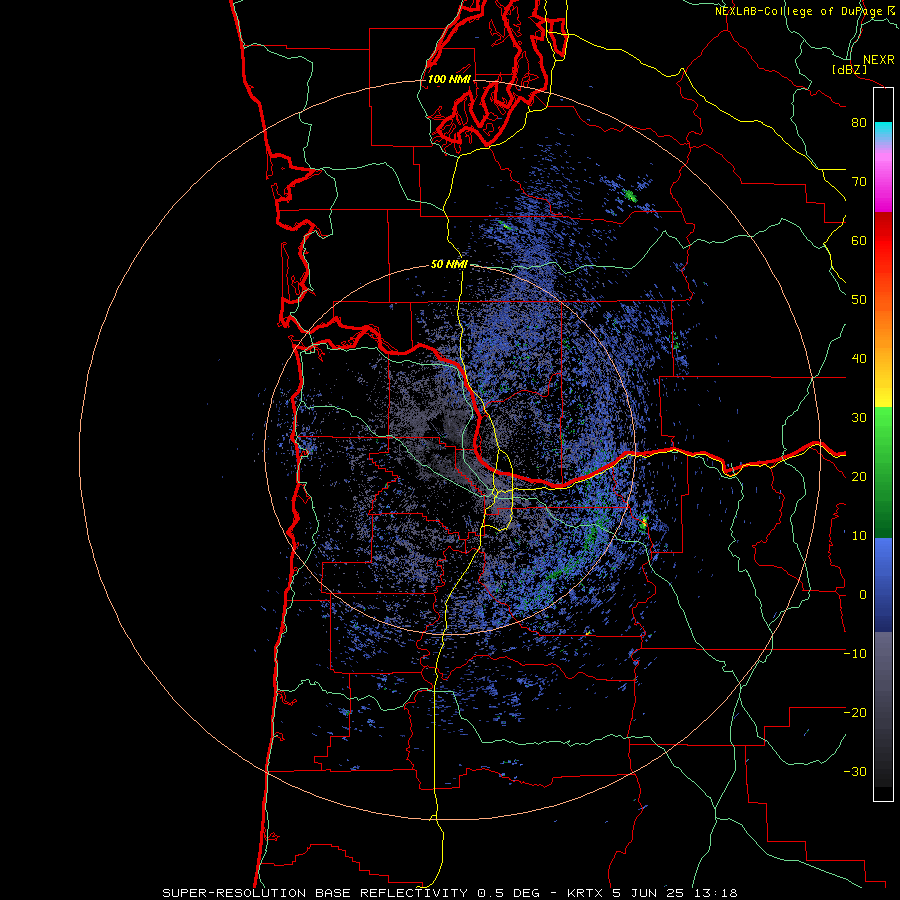The image size is (900, 900).
Task: Click the 80 value on the dBZ scale
Action: click(x=859, y=123)
